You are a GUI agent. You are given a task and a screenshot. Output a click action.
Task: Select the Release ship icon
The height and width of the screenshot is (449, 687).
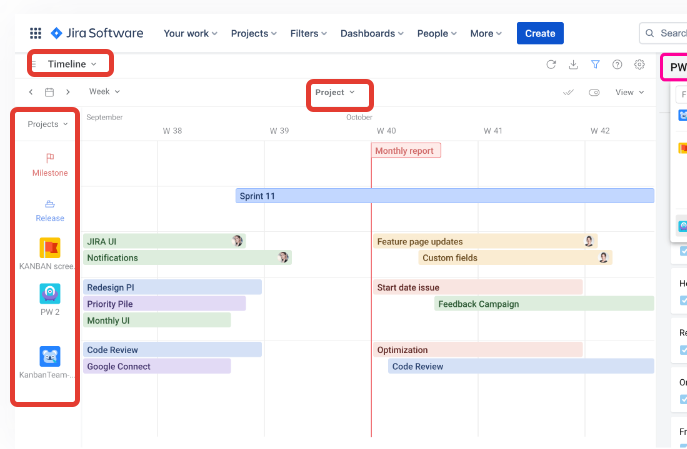tap(50, 204)
